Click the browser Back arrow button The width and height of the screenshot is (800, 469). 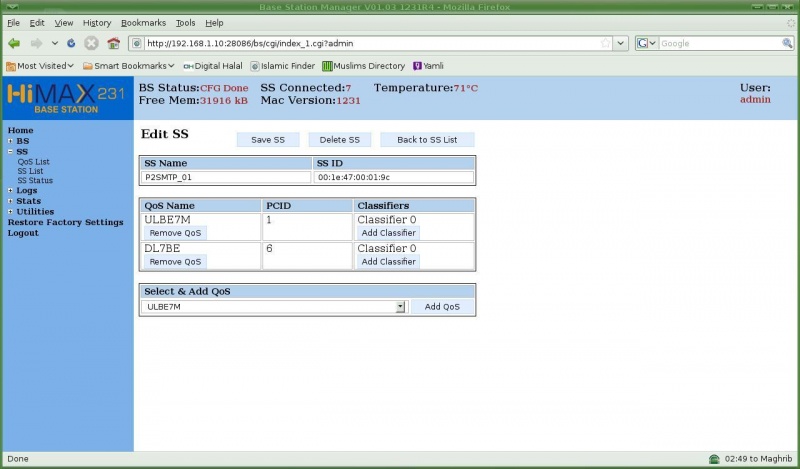[14, 43]
